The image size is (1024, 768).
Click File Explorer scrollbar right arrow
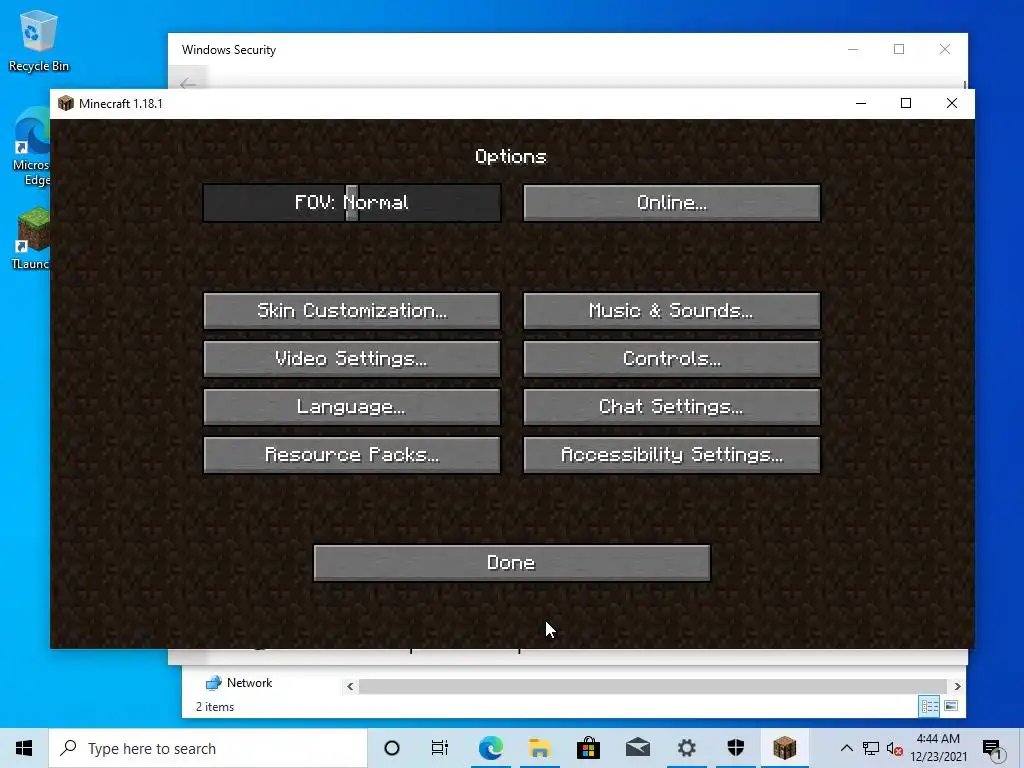[957, 686]
